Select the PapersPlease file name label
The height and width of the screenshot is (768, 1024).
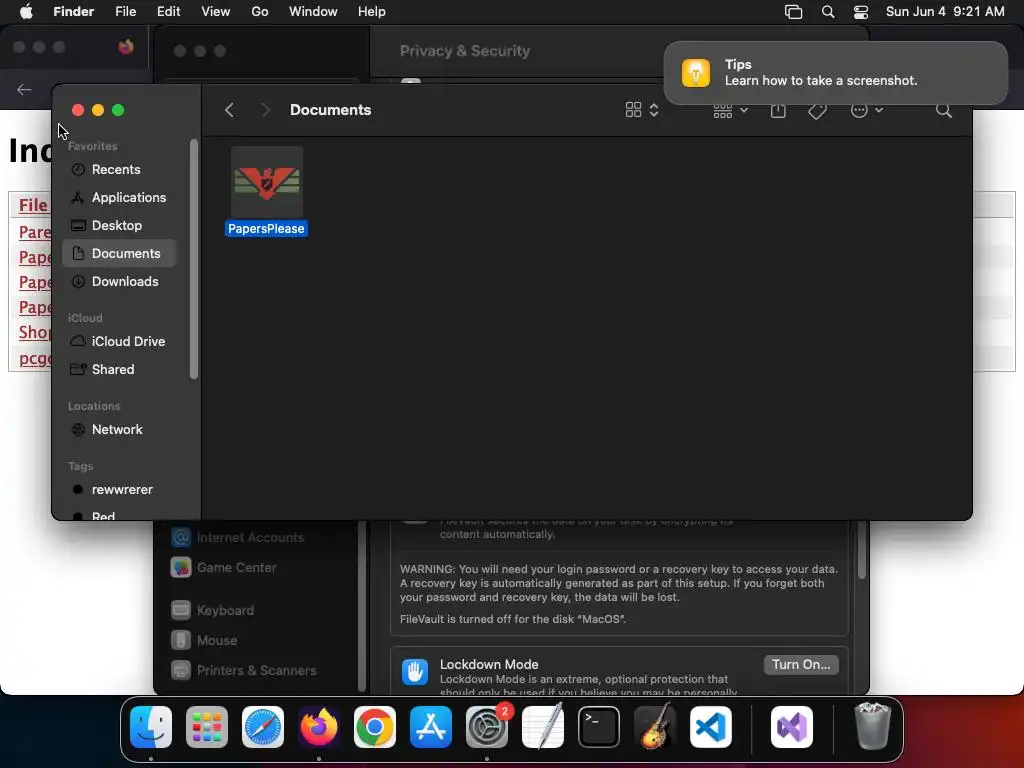tap(266, 229)
